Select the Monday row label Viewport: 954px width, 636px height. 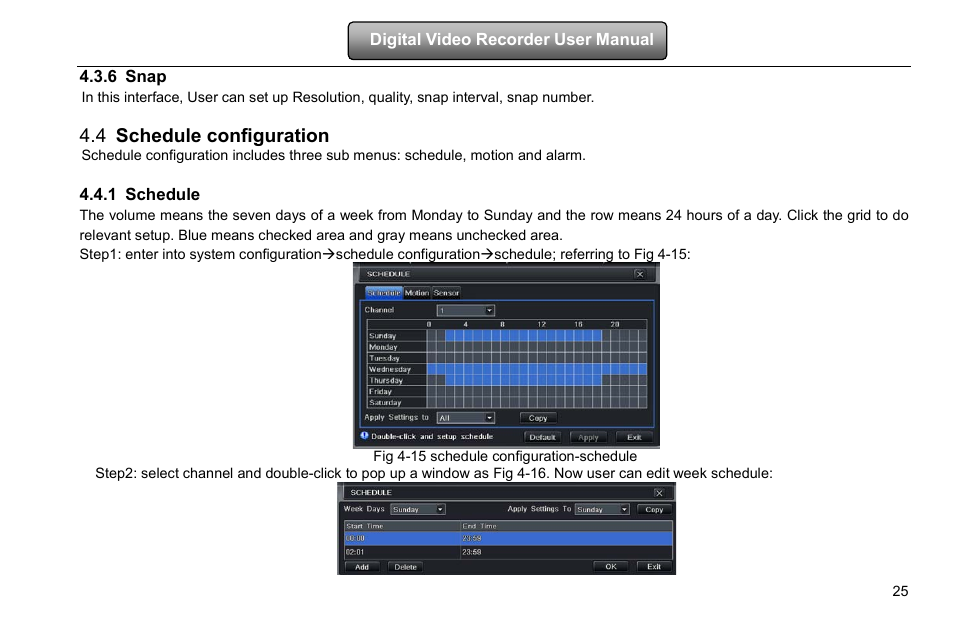(396, 347)
